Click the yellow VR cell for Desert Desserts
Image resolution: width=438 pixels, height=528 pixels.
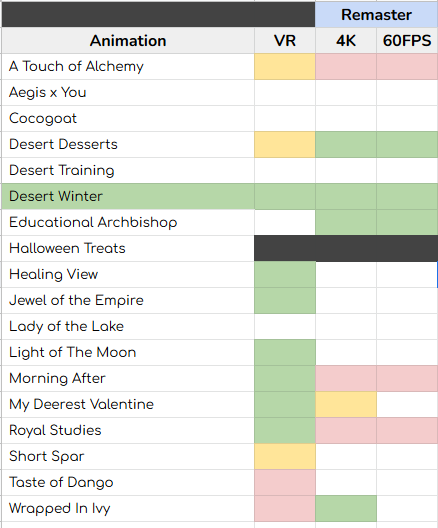click(x=285, y=144)
